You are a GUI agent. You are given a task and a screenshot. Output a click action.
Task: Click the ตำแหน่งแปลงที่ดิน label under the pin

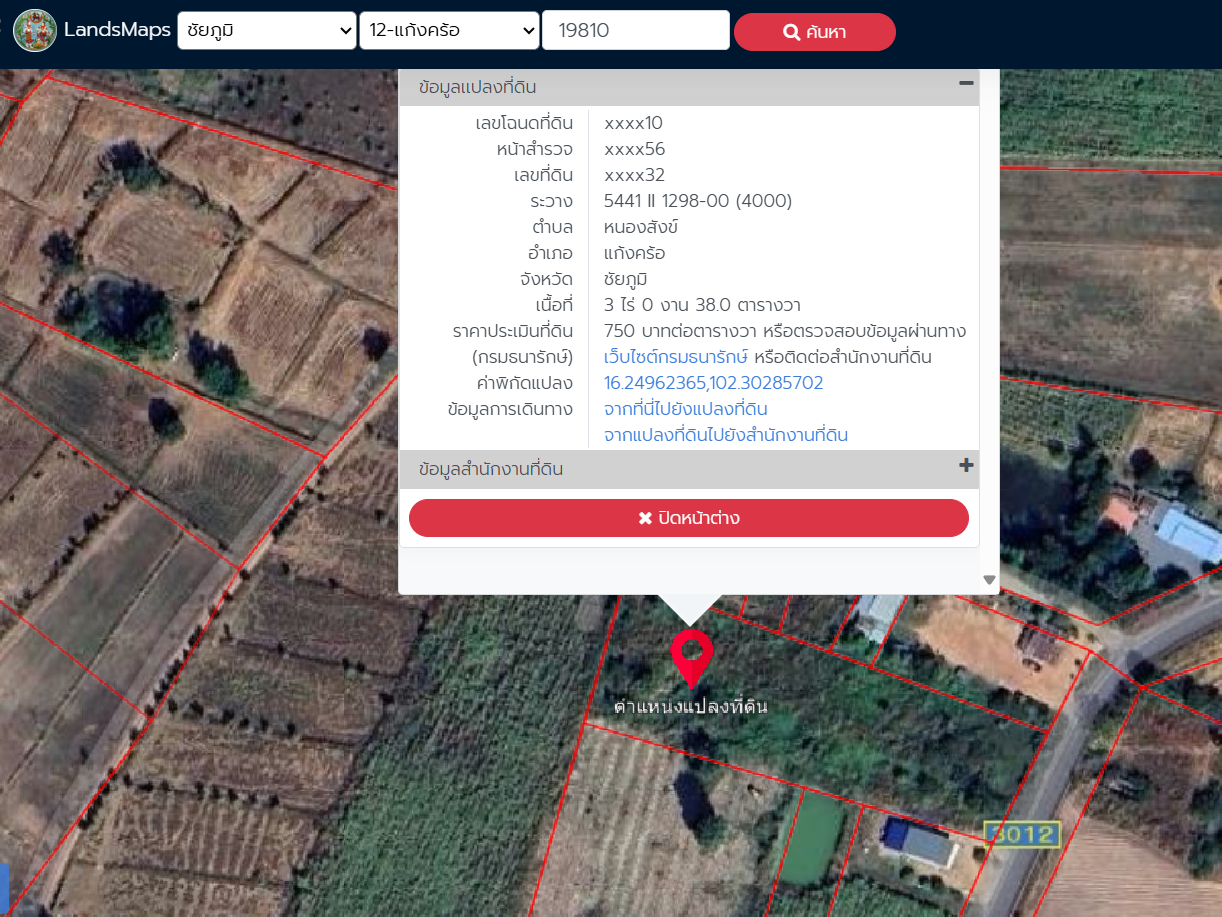690,707
